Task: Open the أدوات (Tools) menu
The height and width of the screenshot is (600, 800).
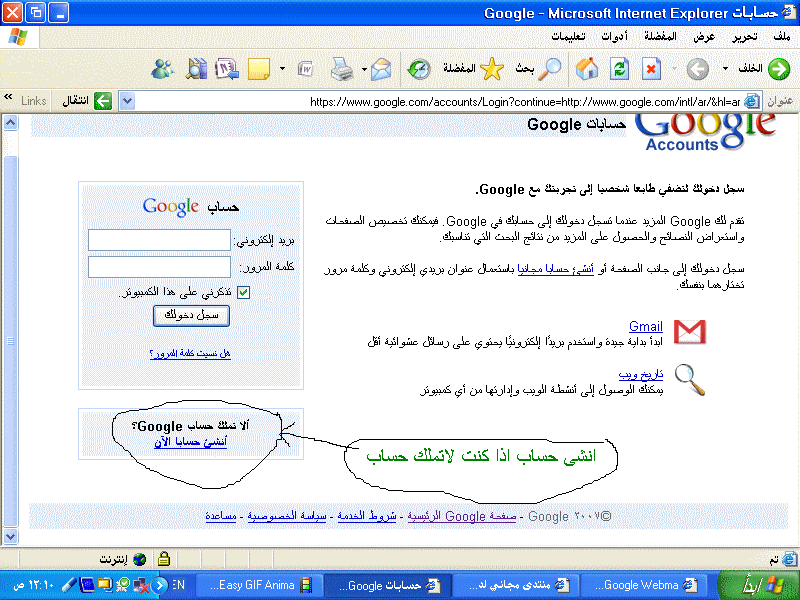Action: 614,37
